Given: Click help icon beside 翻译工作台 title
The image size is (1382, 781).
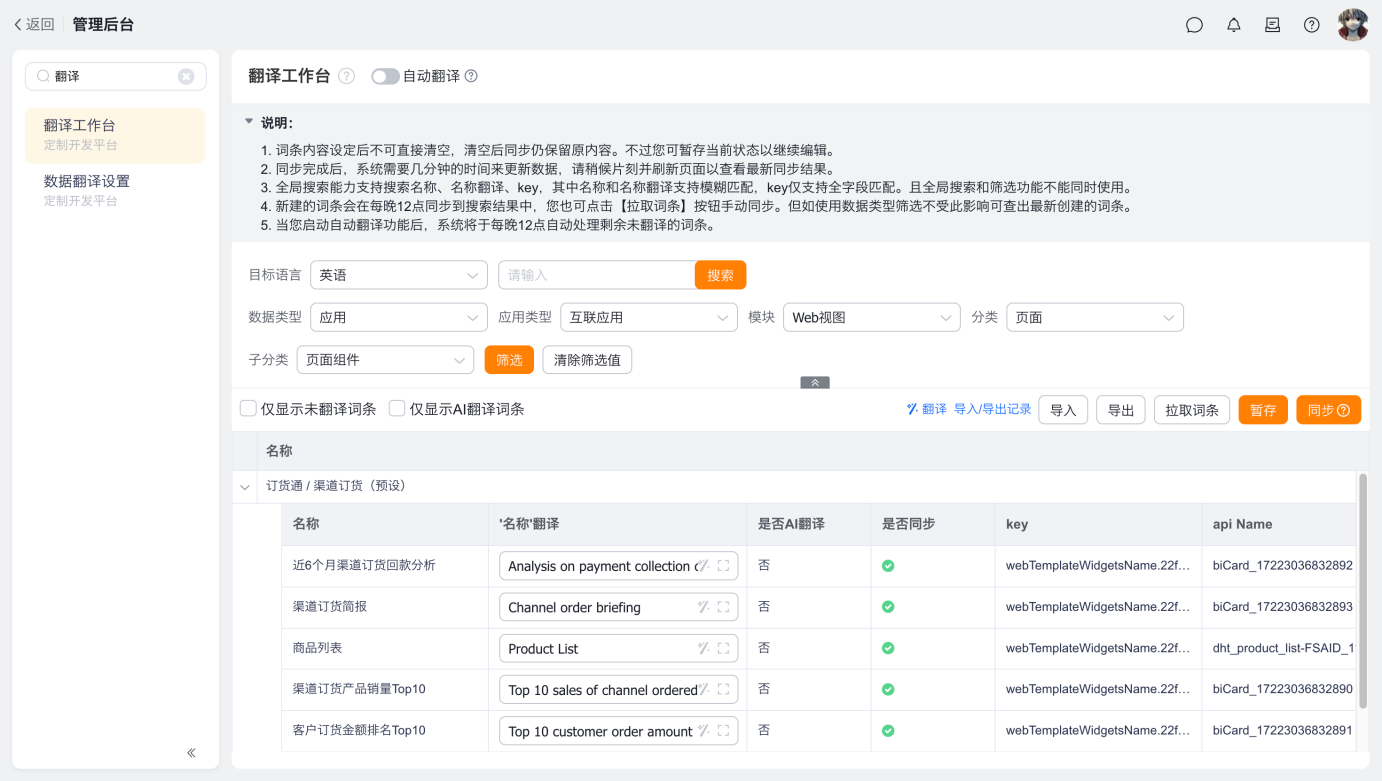Looking at the screenshot, I should (x=346, y=76).
